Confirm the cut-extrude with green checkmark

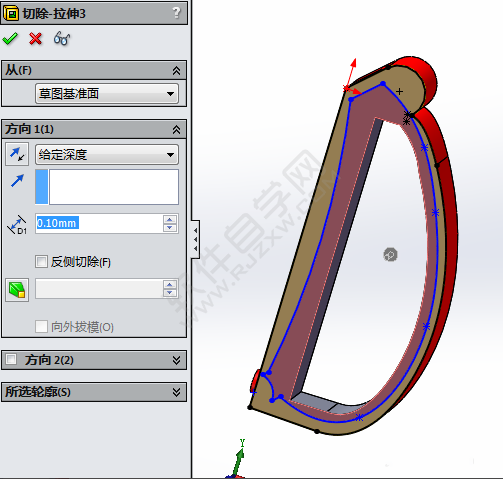10,39
